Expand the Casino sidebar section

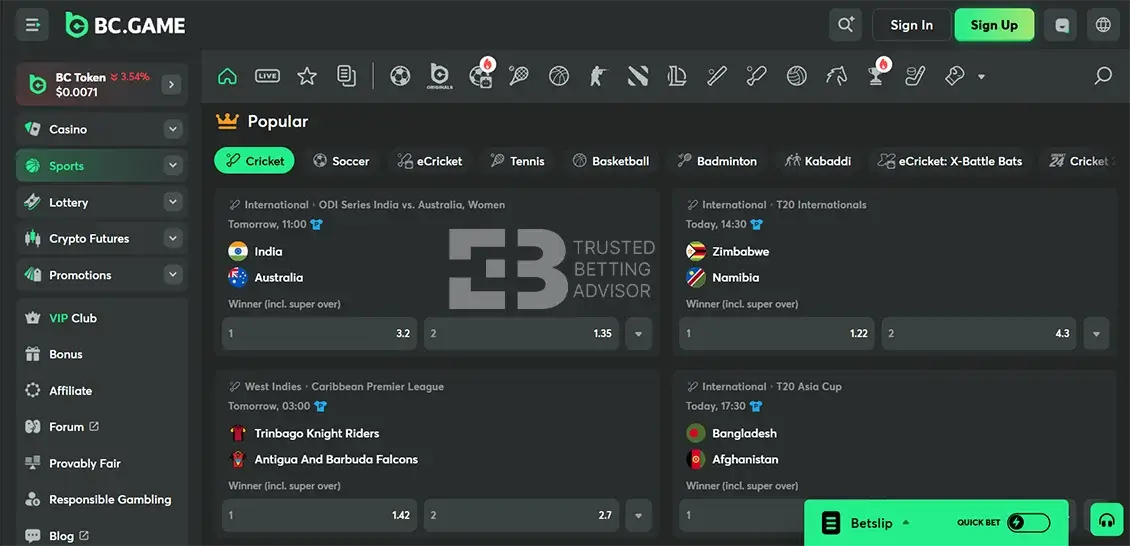[173, 129]
